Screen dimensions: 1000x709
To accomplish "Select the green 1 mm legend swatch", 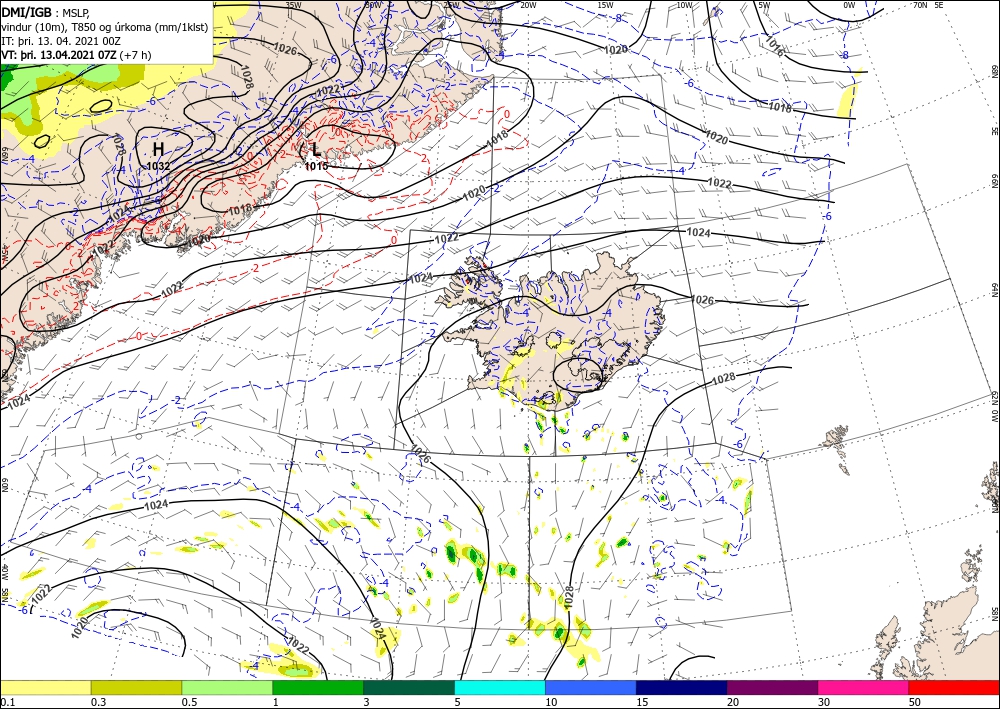I will coord(318,687).
